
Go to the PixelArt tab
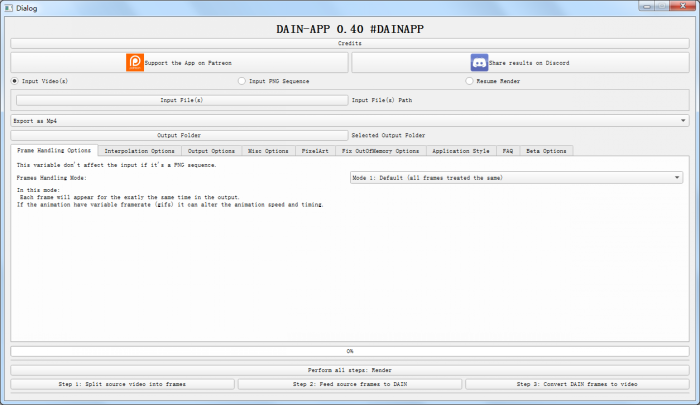point(315,151)
